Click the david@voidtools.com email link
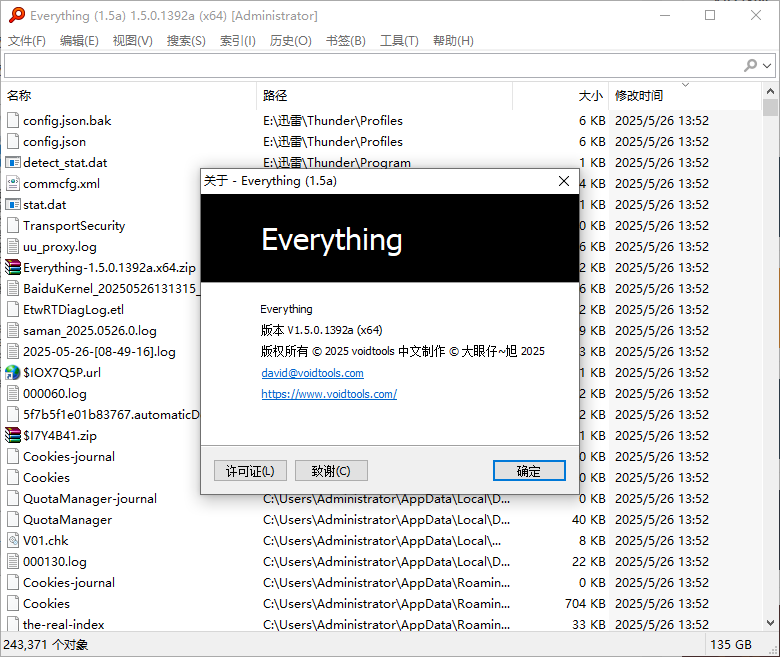The width and height of the screenshot is (780, 657). point(312,373)
